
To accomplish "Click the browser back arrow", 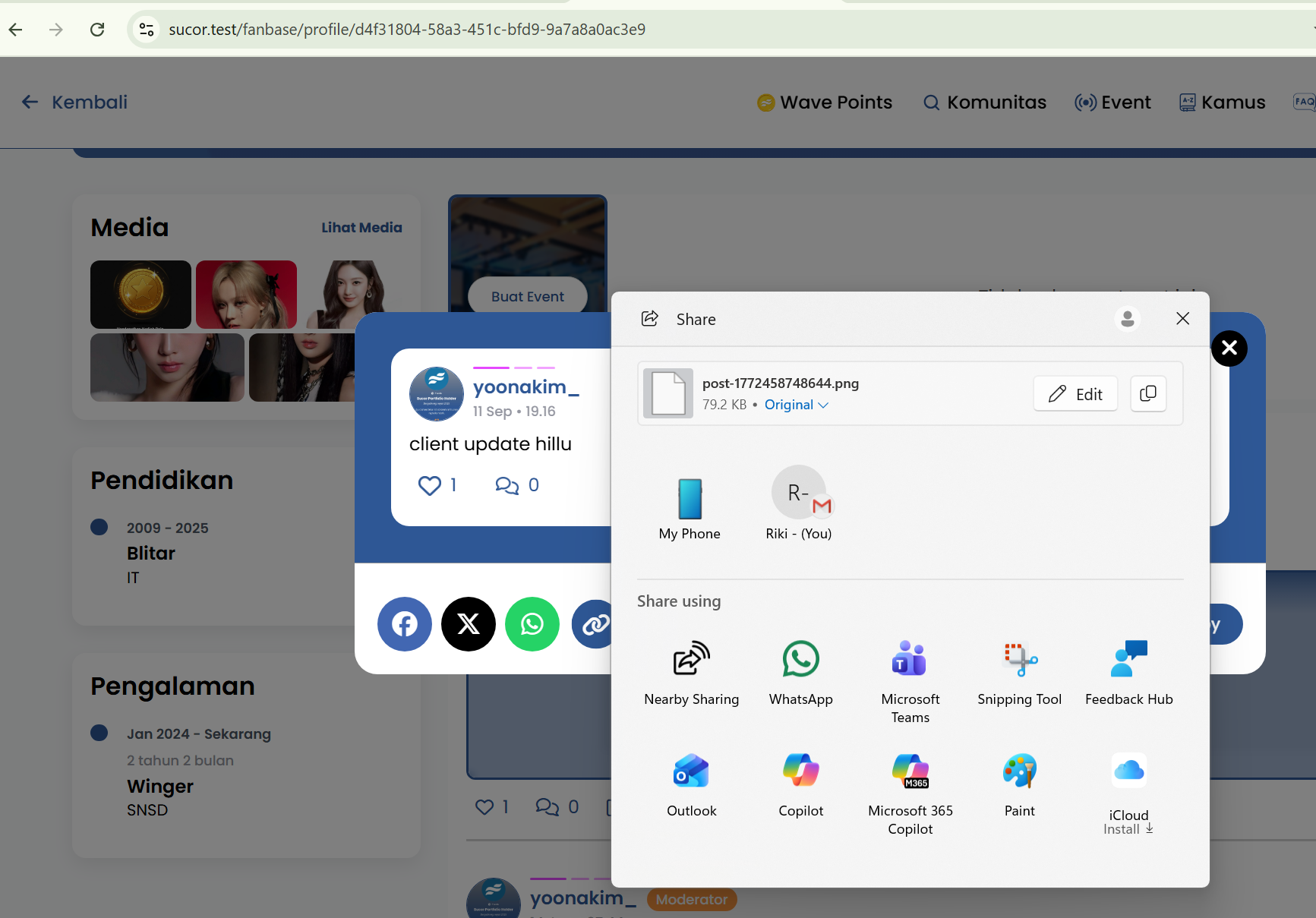I will coord(16,30).
